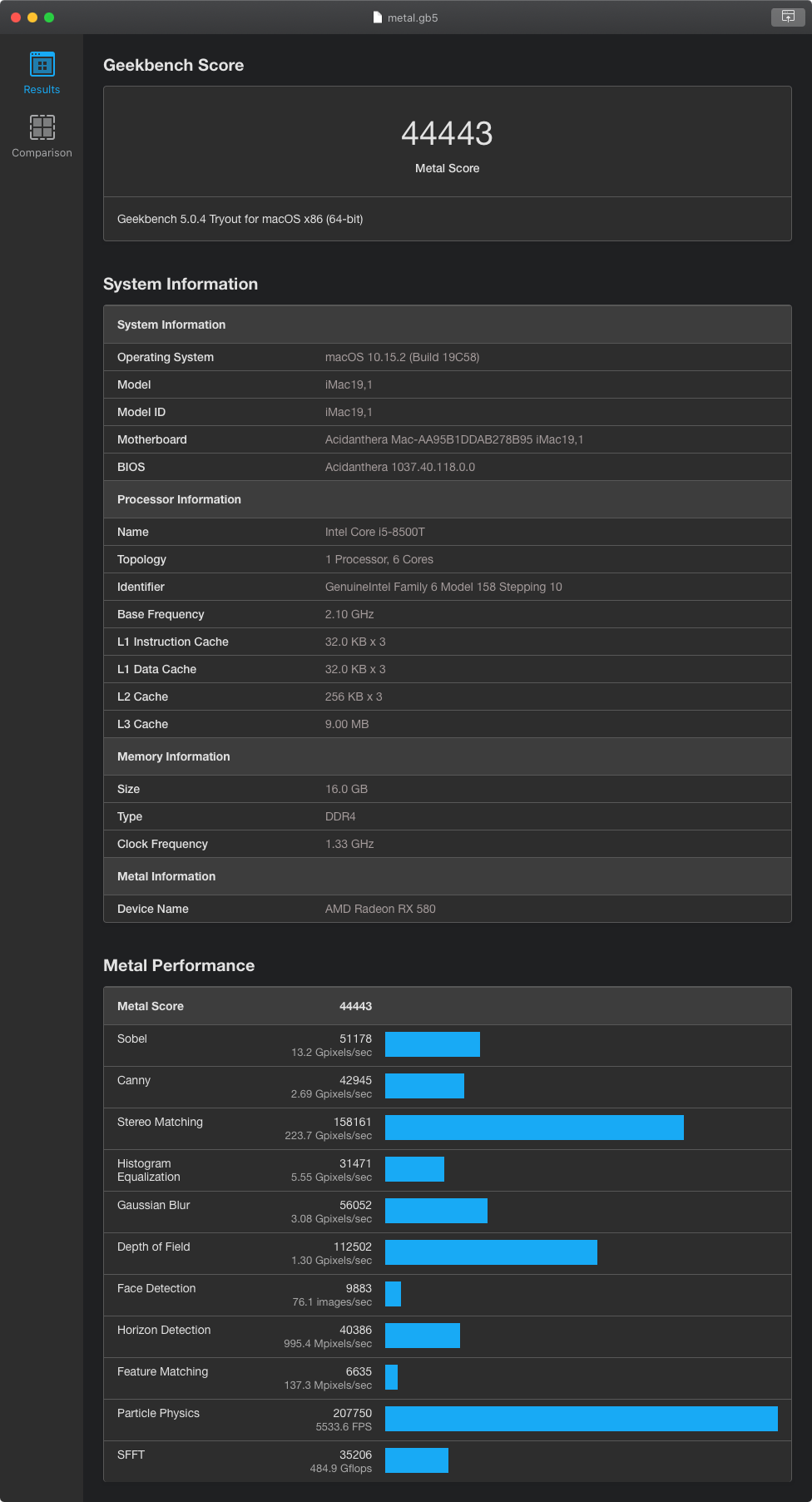
Task: Select the GenuineIntel Family 6 identifier value
Action: point(443,587)
